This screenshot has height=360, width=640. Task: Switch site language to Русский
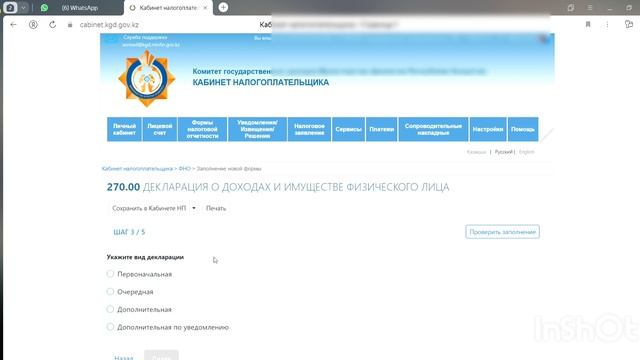point(503,152)
